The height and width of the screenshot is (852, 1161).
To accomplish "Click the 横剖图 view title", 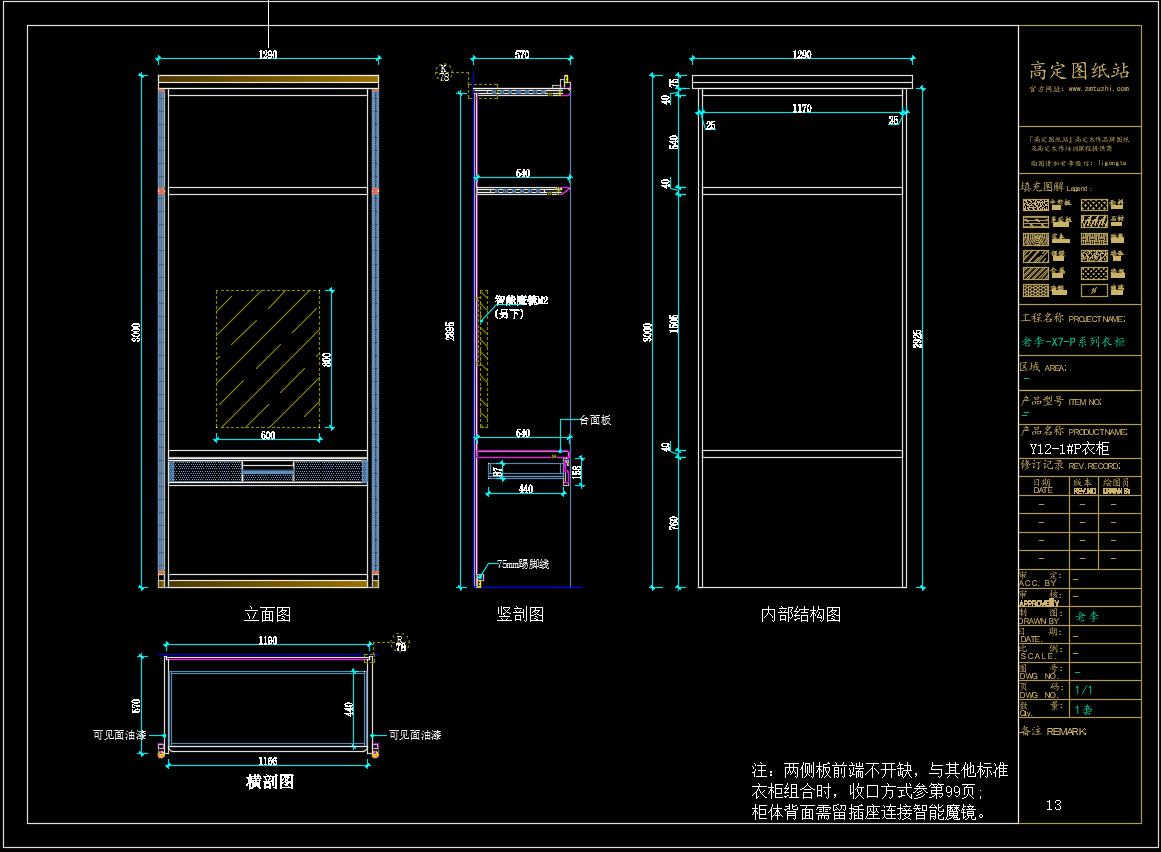I will tap(269, 782).
